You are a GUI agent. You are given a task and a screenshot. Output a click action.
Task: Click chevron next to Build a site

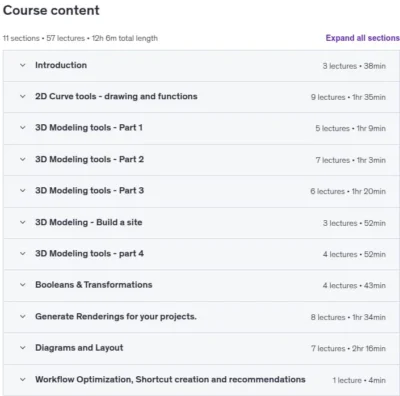[x=23, y=222]
